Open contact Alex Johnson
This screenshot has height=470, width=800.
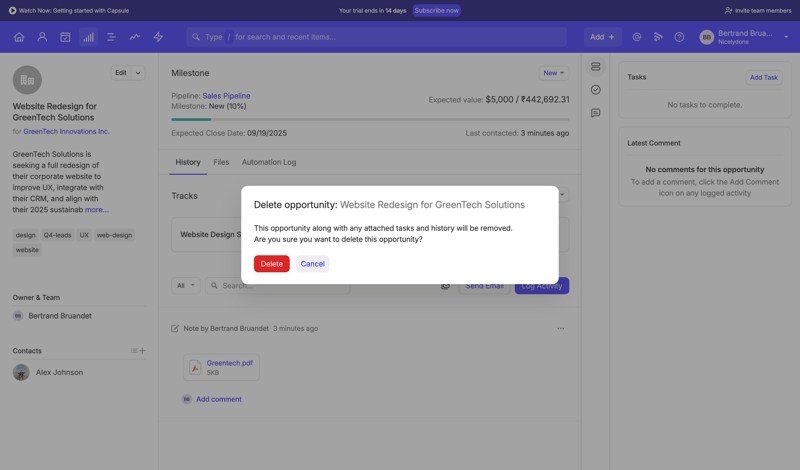tap(59, 373)
